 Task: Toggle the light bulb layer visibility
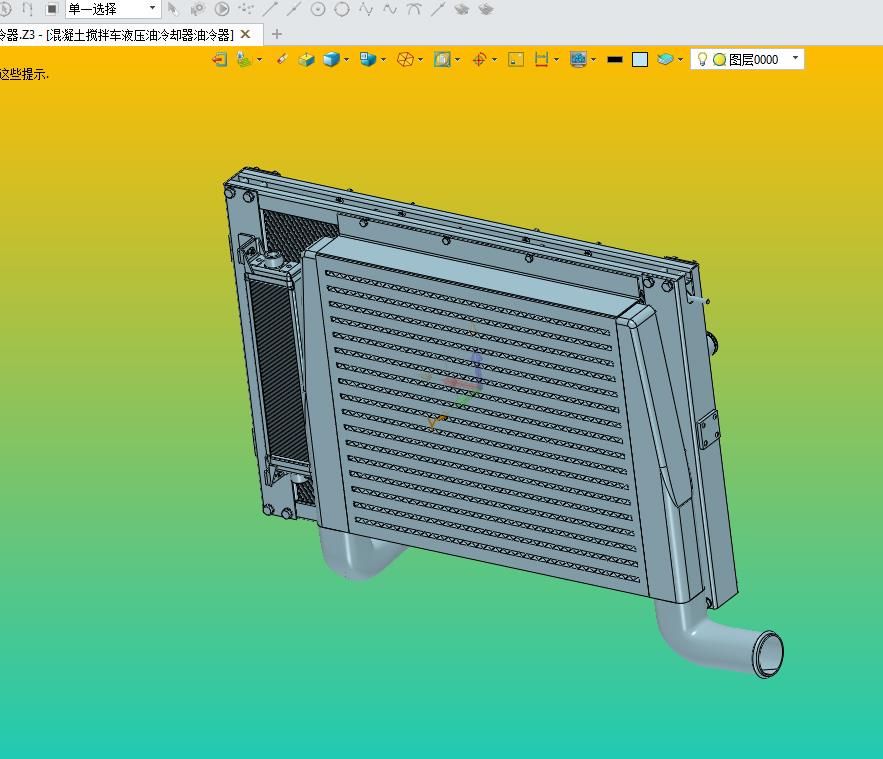click(x=702, y=59)
